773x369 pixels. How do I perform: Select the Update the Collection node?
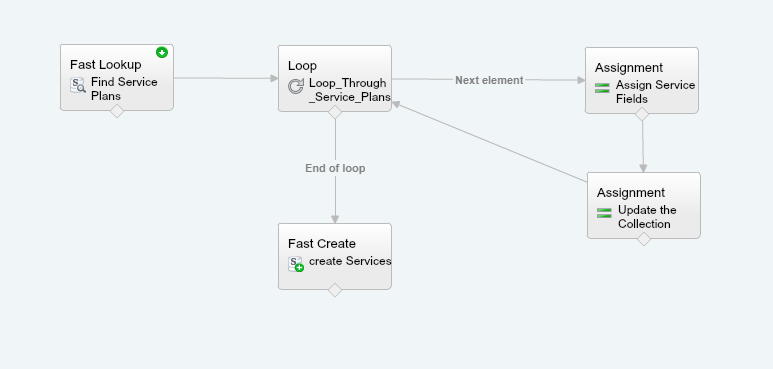click(644, 205)
